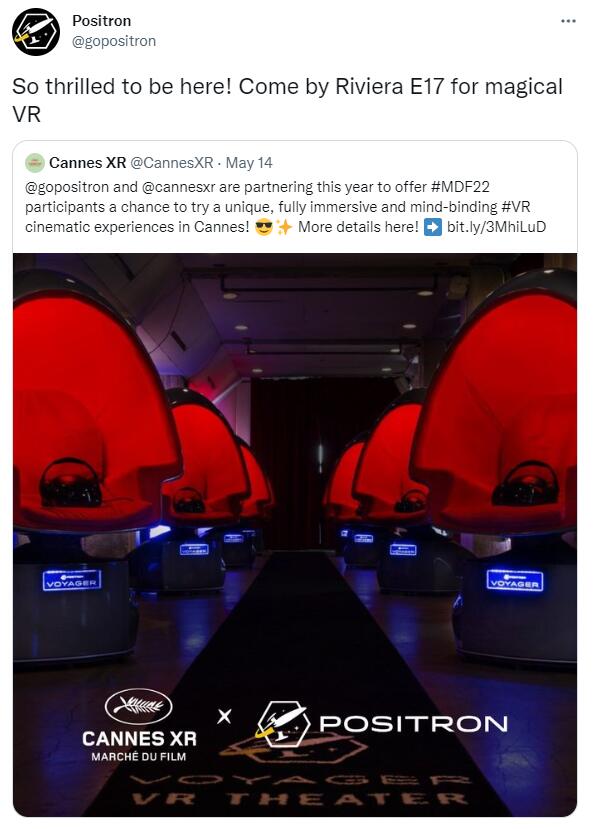Click the right front Voyager glowing label
Screen dimensions: 593x829
[x=514, y=581]
